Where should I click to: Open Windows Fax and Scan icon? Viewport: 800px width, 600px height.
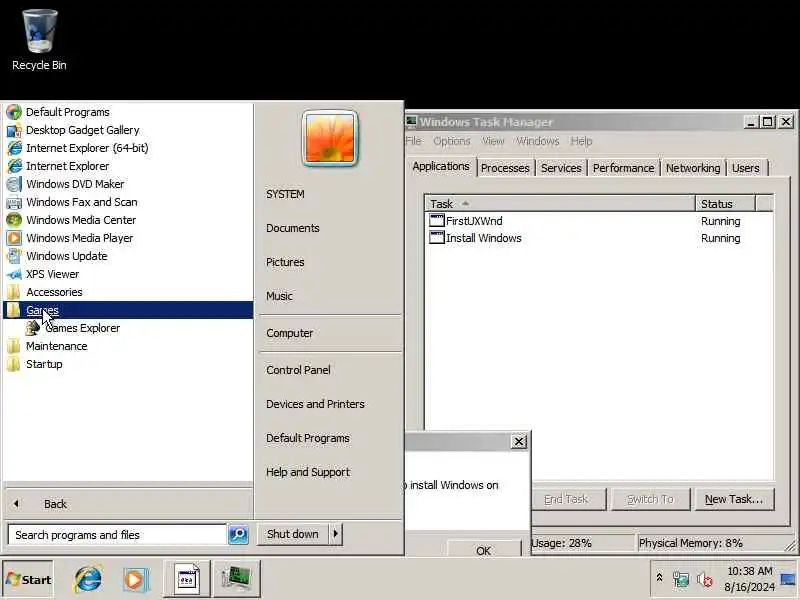pyautogui.click(x=14, y=202)
